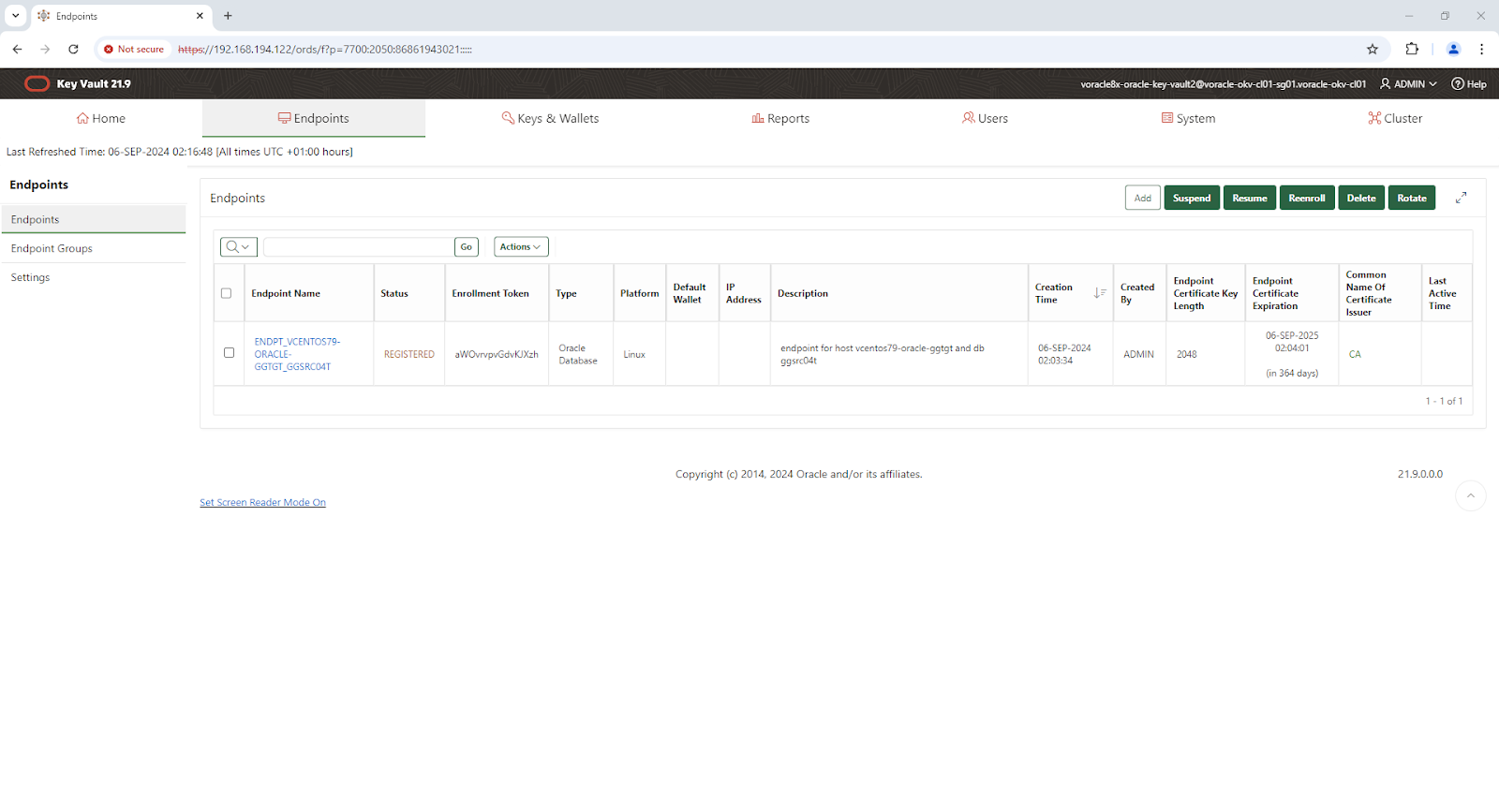
Task: Open the browser extensions puzzle icon
Action: click(1412, 49)
